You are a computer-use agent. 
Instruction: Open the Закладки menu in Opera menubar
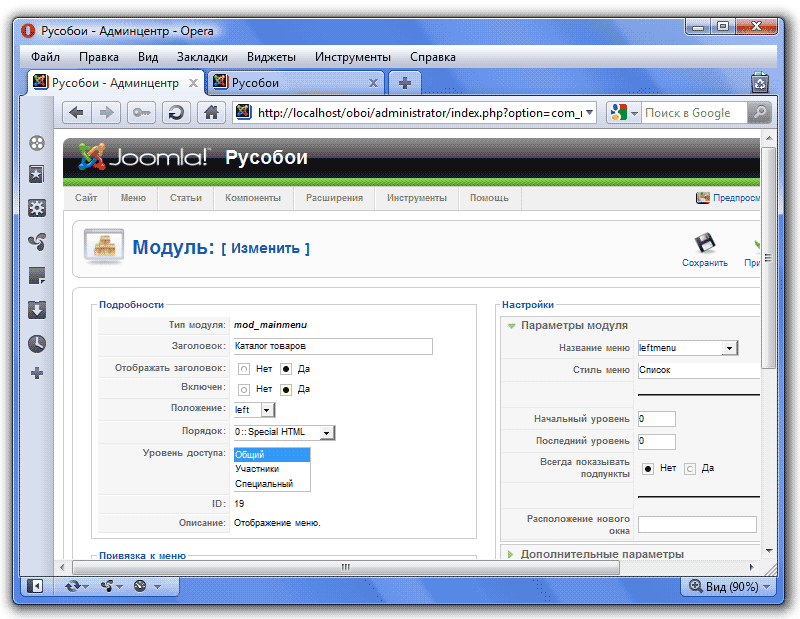click(202, 57)
